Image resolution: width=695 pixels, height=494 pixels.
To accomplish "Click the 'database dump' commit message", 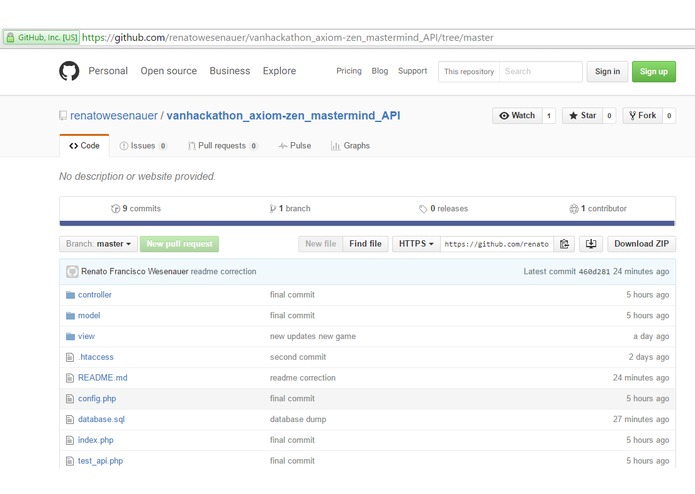I will point(298,420).
